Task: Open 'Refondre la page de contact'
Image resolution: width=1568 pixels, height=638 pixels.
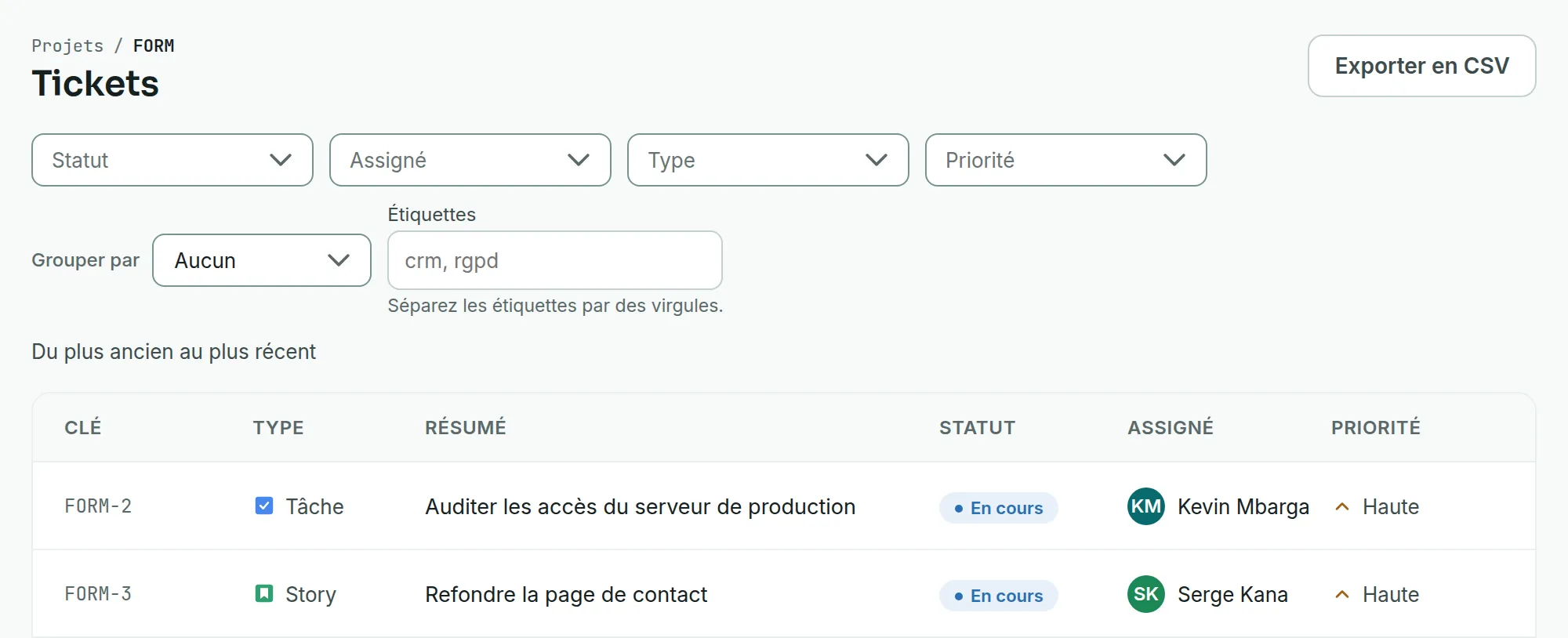Action: (566, 595)
